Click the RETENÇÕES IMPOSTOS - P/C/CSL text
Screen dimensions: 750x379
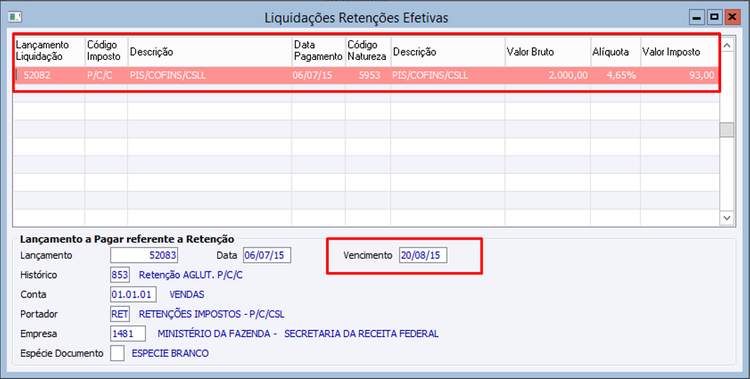click(x=211, y=314)
